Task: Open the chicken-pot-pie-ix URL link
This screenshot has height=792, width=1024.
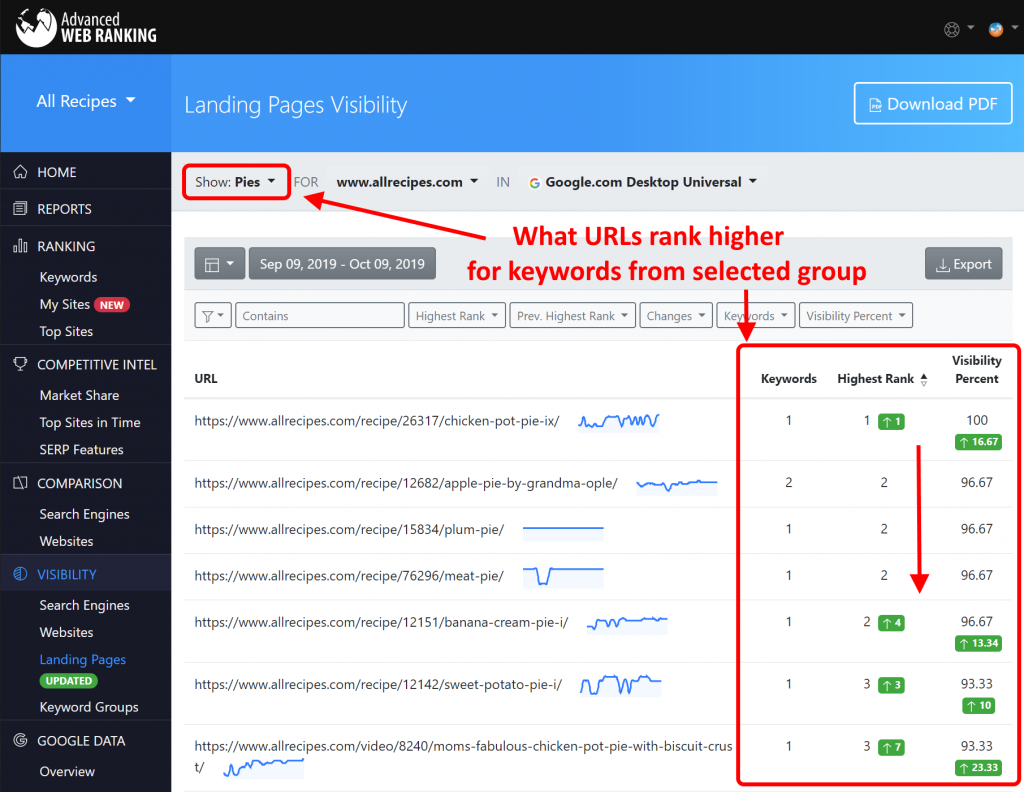Action: (377, 421)
